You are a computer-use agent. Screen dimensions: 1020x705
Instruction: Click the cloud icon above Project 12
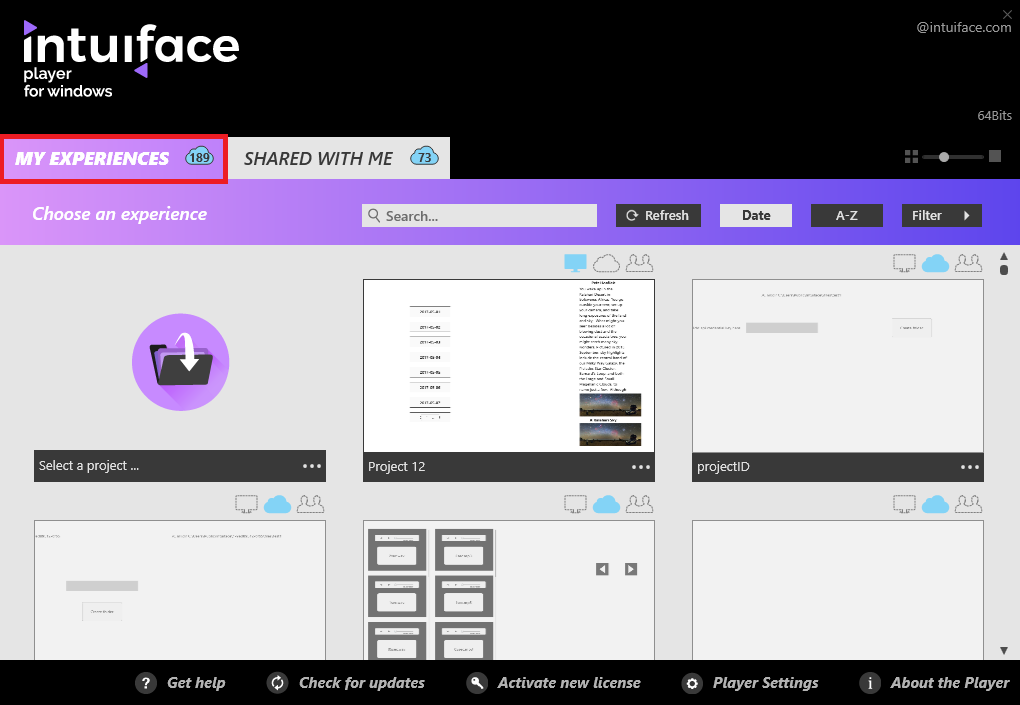[606, 263]
